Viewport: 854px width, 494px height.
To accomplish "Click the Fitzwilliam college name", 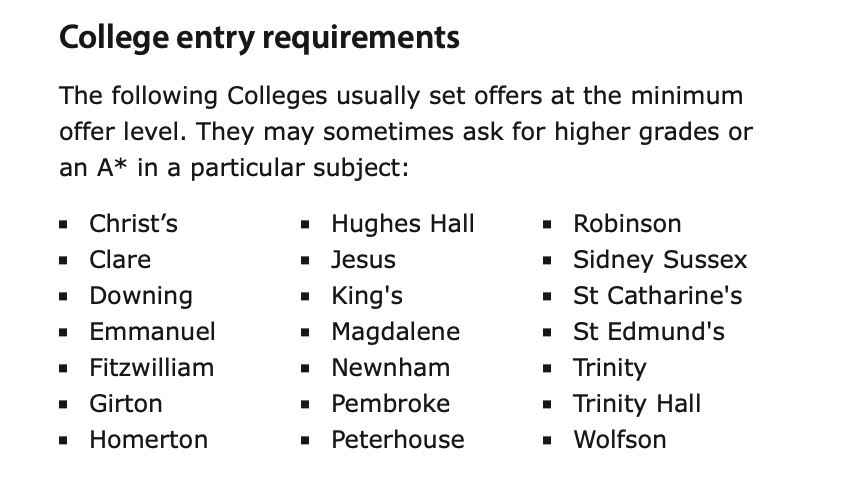I will click(x=151, y=368).
